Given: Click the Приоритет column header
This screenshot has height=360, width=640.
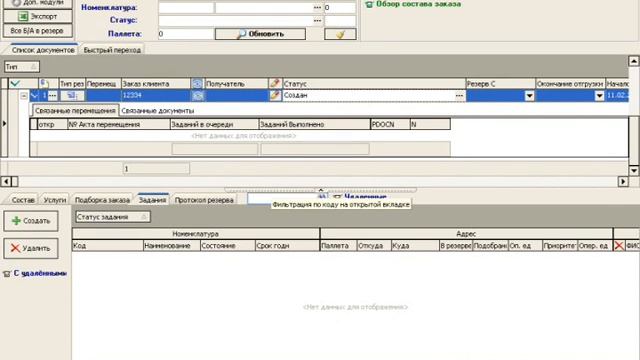Looking at the screenshot, I should pyautogui.click(x=560, y=245).
